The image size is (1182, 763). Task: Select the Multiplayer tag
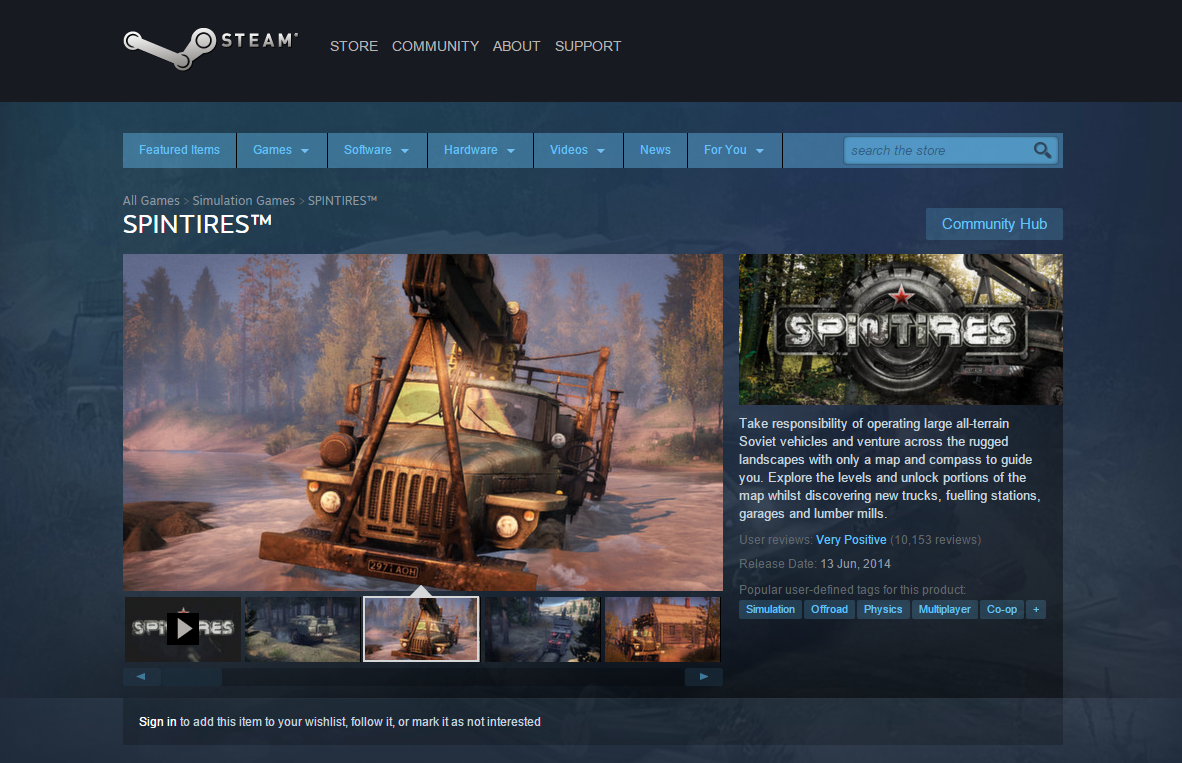[x=945, y=609]
